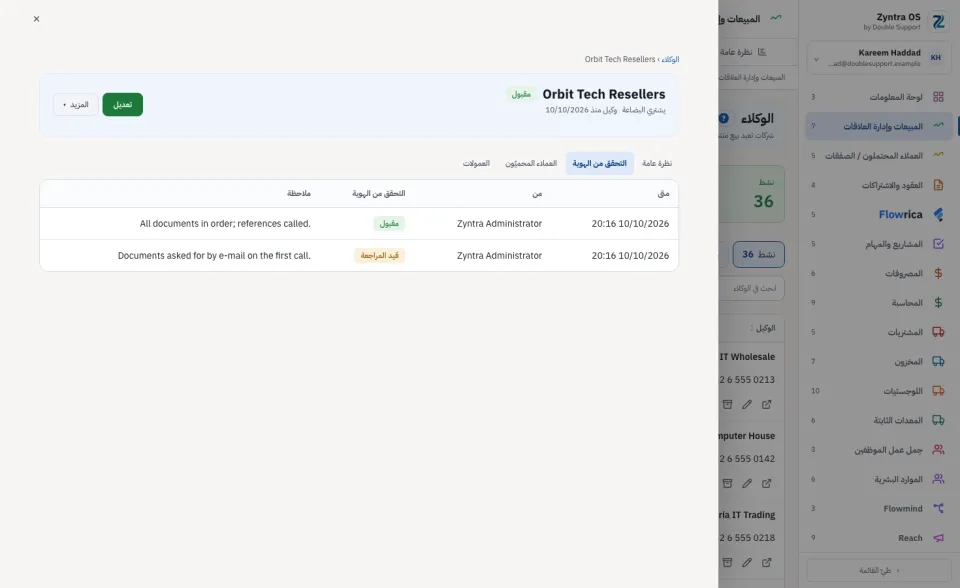
Task: Open the العملاء المحميّون tab
Action: 531,164
